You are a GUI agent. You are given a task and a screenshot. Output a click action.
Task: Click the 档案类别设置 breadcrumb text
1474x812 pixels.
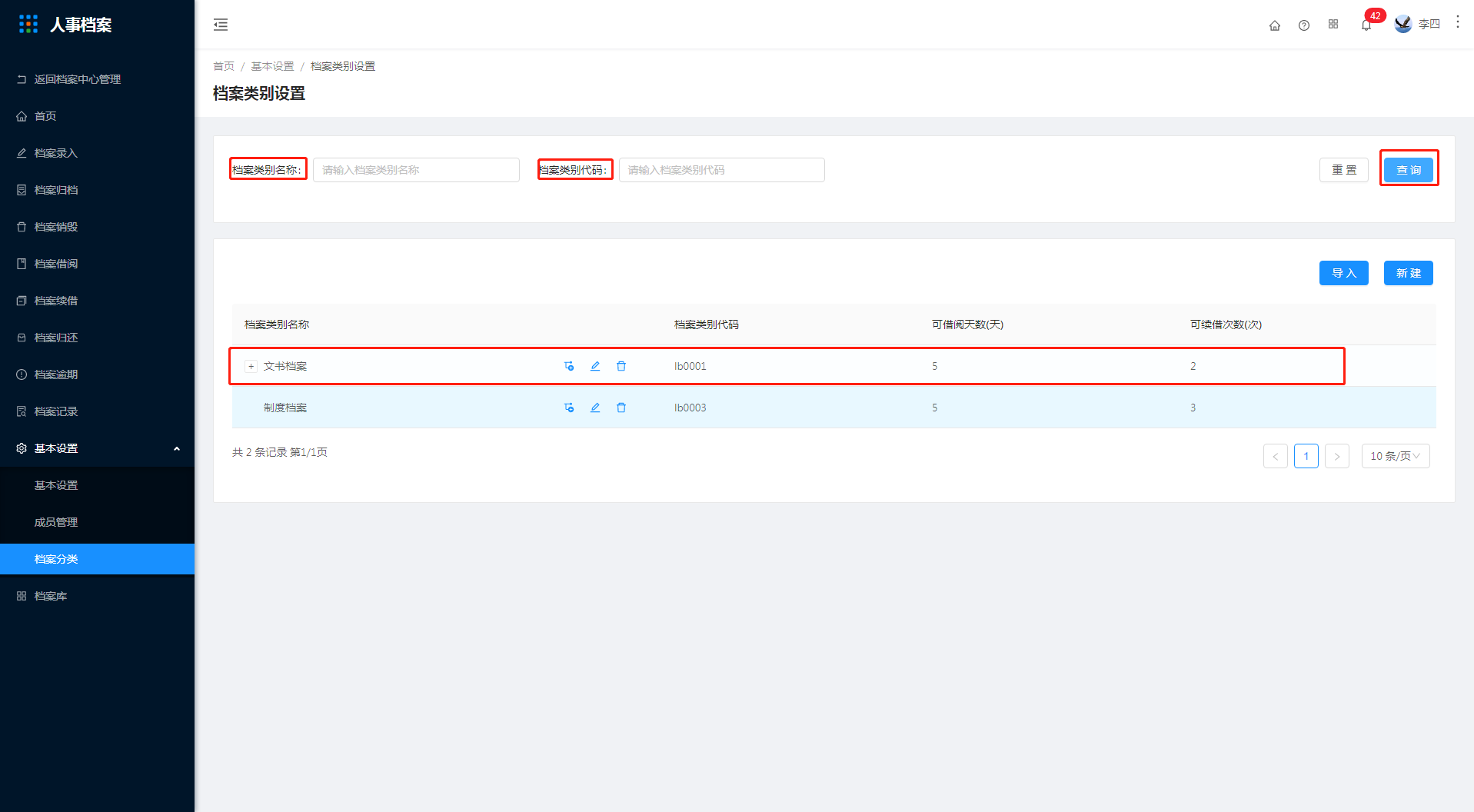point(343,66)
